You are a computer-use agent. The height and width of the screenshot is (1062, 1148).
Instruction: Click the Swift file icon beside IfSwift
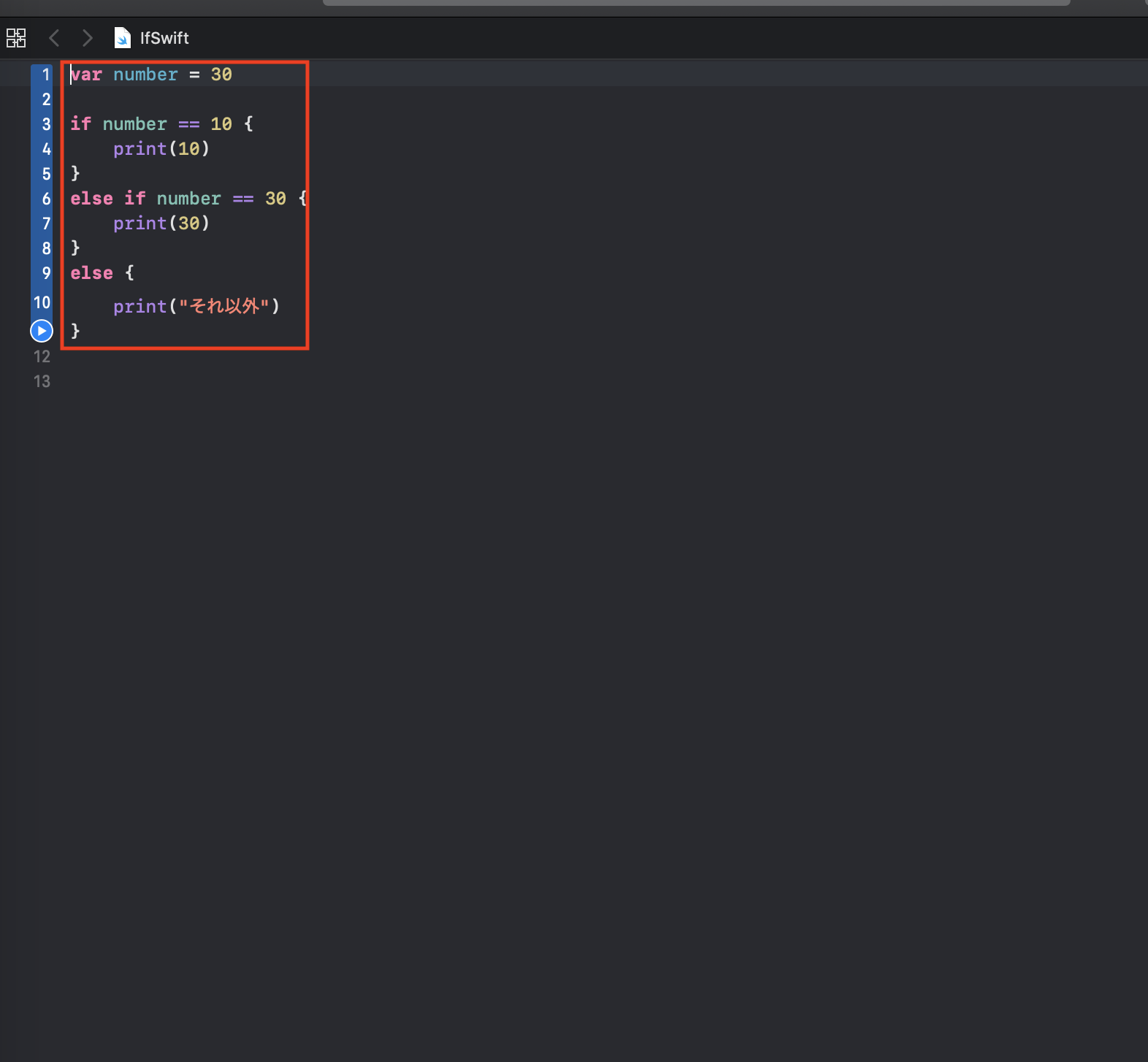click(123, 38)
